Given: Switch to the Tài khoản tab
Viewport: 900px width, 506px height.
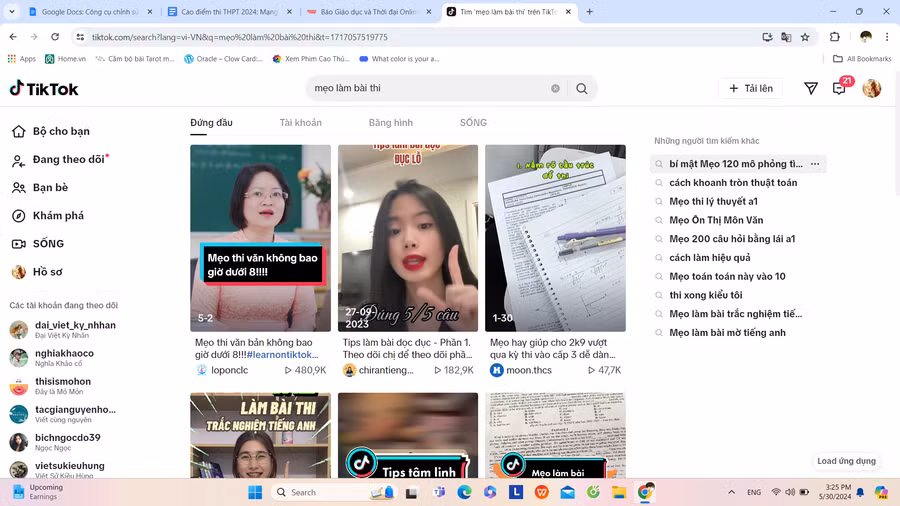Looking at the screenshot, I should [300, 123].
